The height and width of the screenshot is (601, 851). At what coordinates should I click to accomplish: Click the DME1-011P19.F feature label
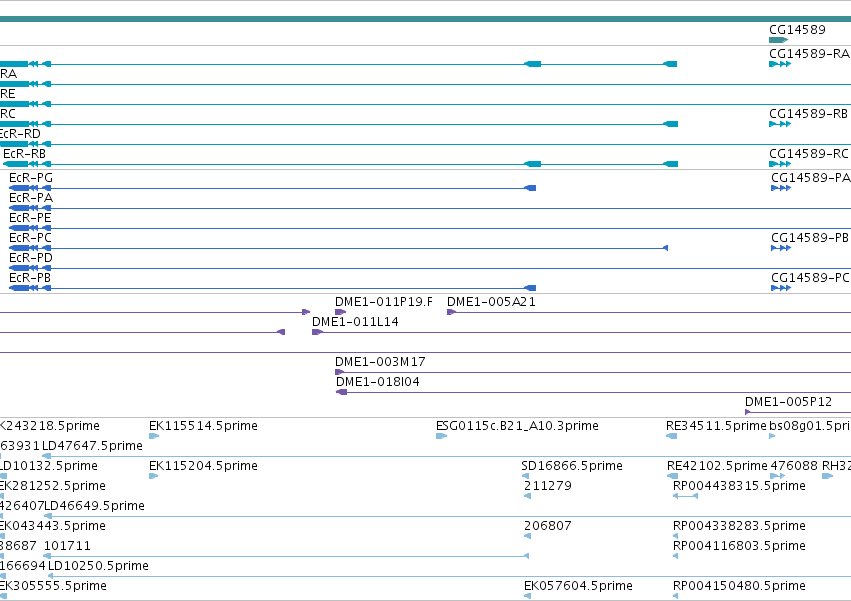point(384,302)
